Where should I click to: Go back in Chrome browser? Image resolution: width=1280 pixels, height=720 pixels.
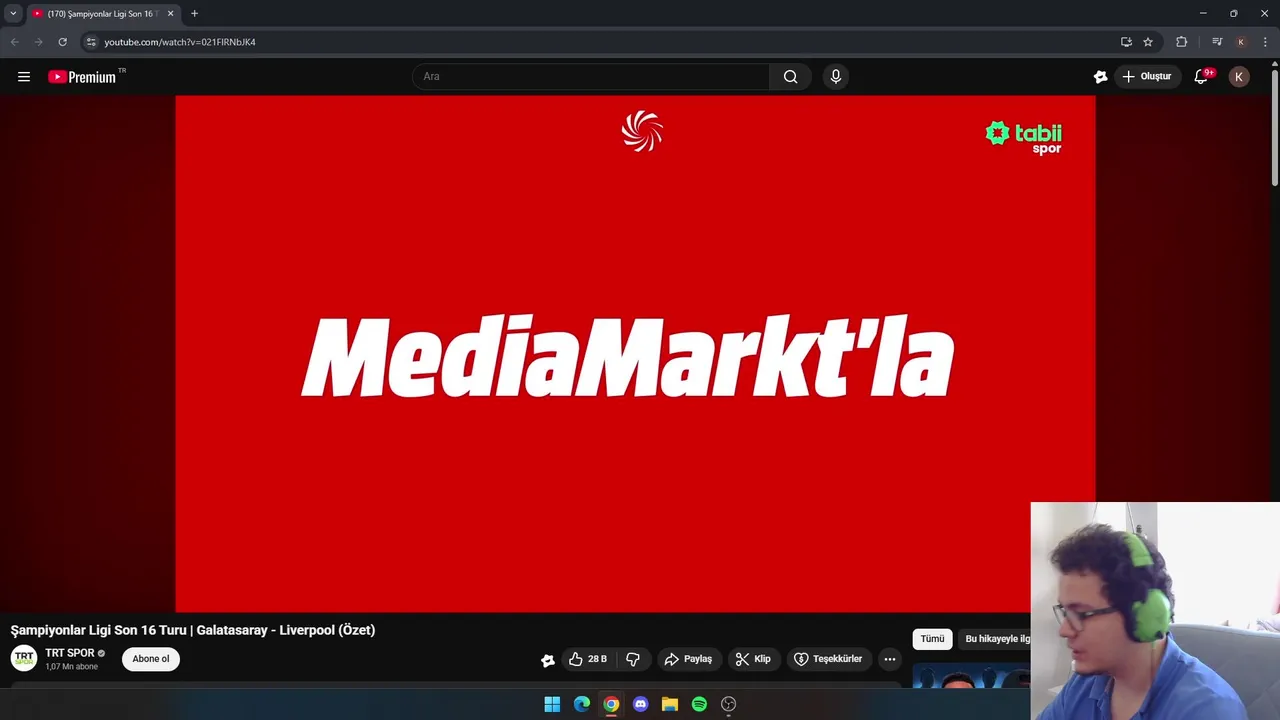pos(14,42)
